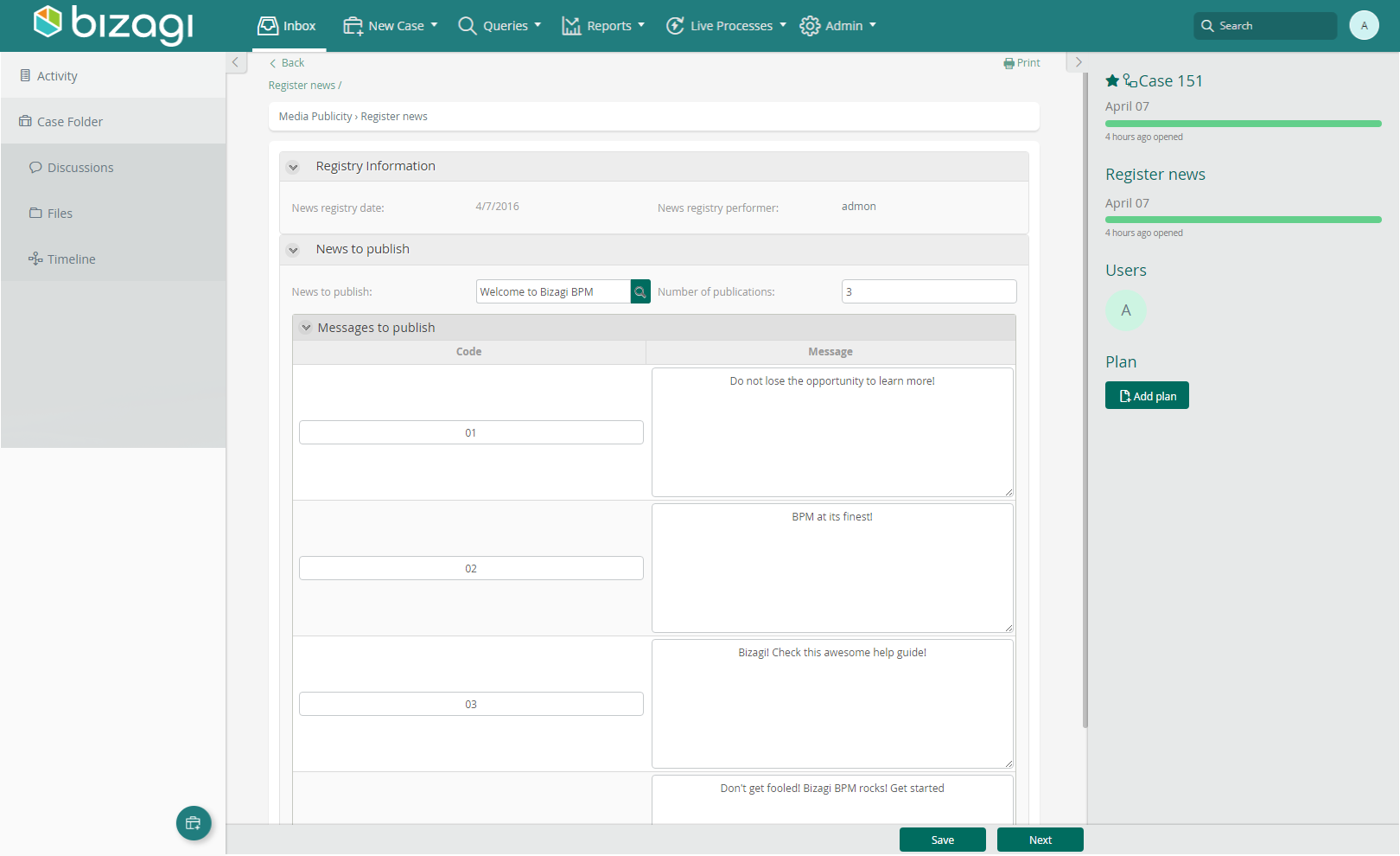Viewport: 1400px width, 856px height.
Task: Click the Bizagi logo
Action: pos(113,24)
